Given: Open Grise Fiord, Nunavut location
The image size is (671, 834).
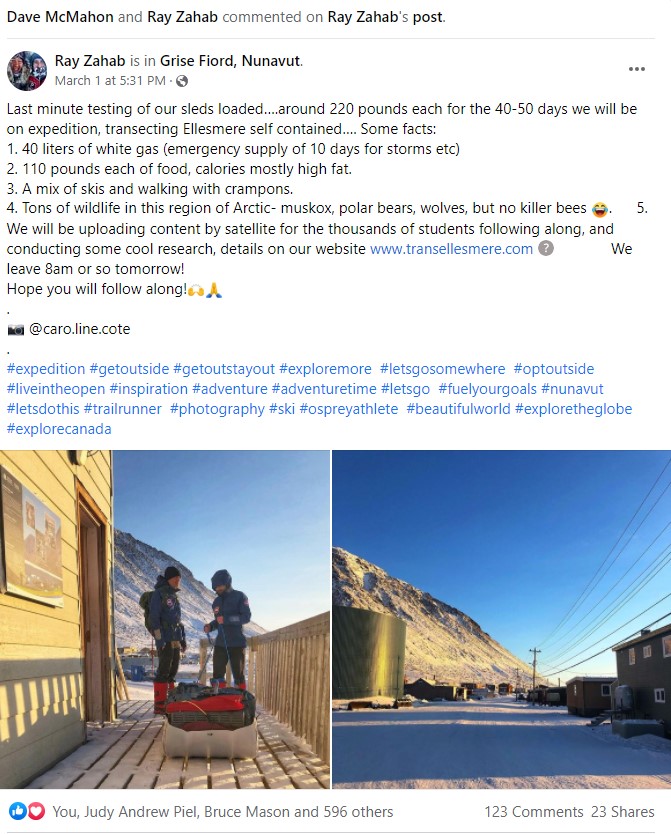Looking at the screenshot, I should pos(230,61).
